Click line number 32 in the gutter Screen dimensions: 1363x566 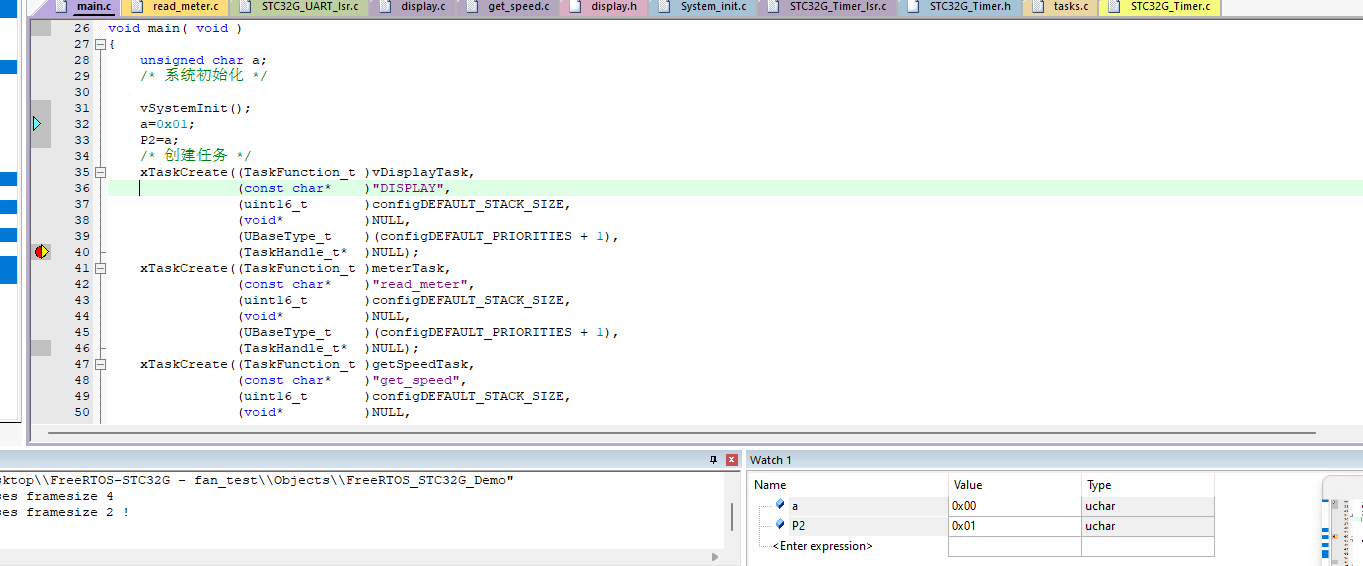[x=82, y=124]
